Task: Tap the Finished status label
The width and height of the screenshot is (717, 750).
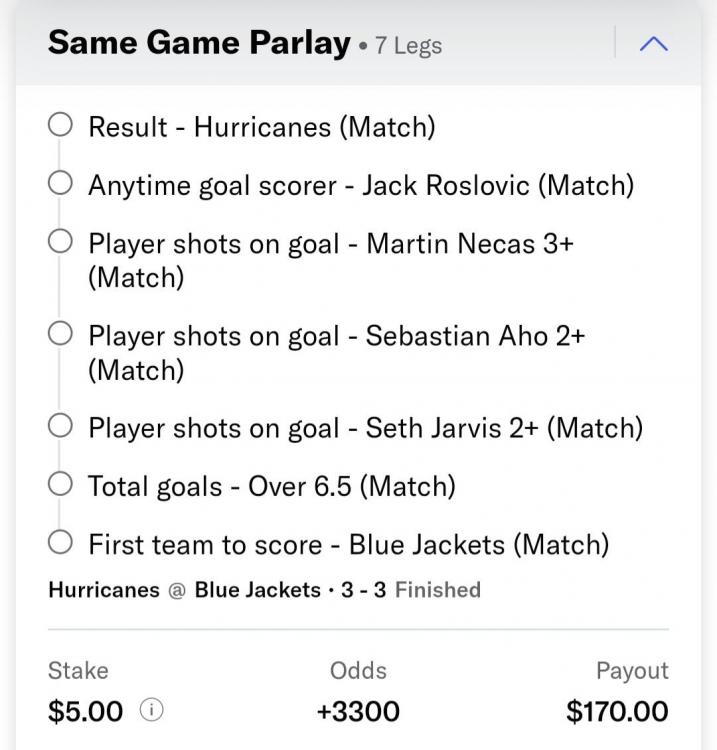Action: 438,590
